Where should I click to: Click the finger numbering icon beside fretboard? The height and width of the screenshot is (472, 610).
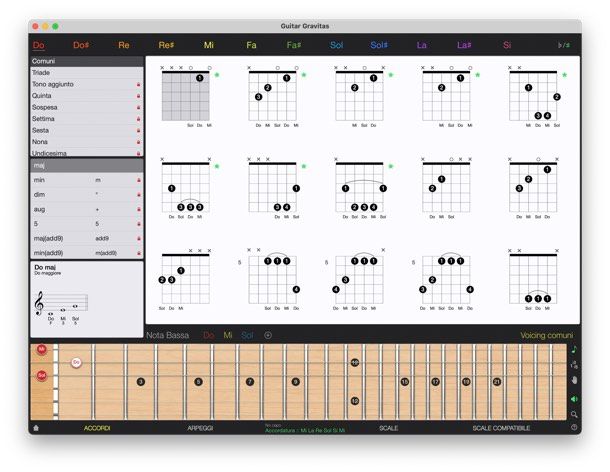pos(574,365)
